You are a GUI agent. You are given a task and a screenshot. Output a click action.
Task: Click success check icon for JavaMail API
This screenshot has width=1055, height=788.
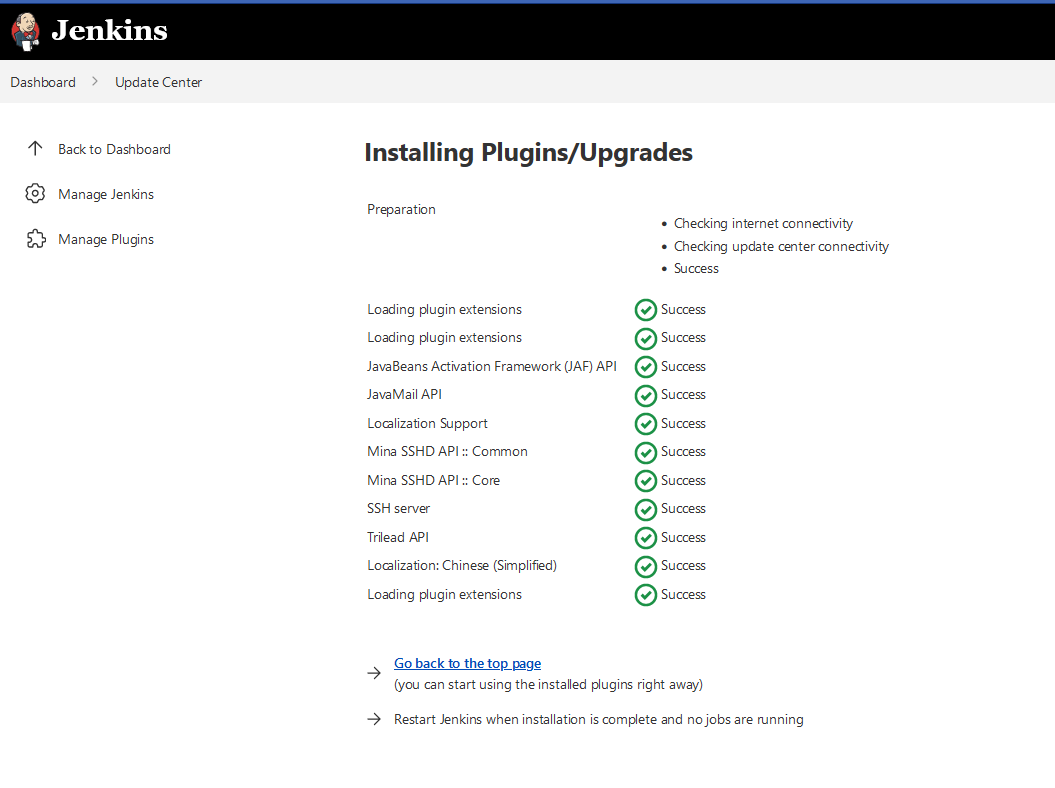pyautogui.click(x=646, y=396)
